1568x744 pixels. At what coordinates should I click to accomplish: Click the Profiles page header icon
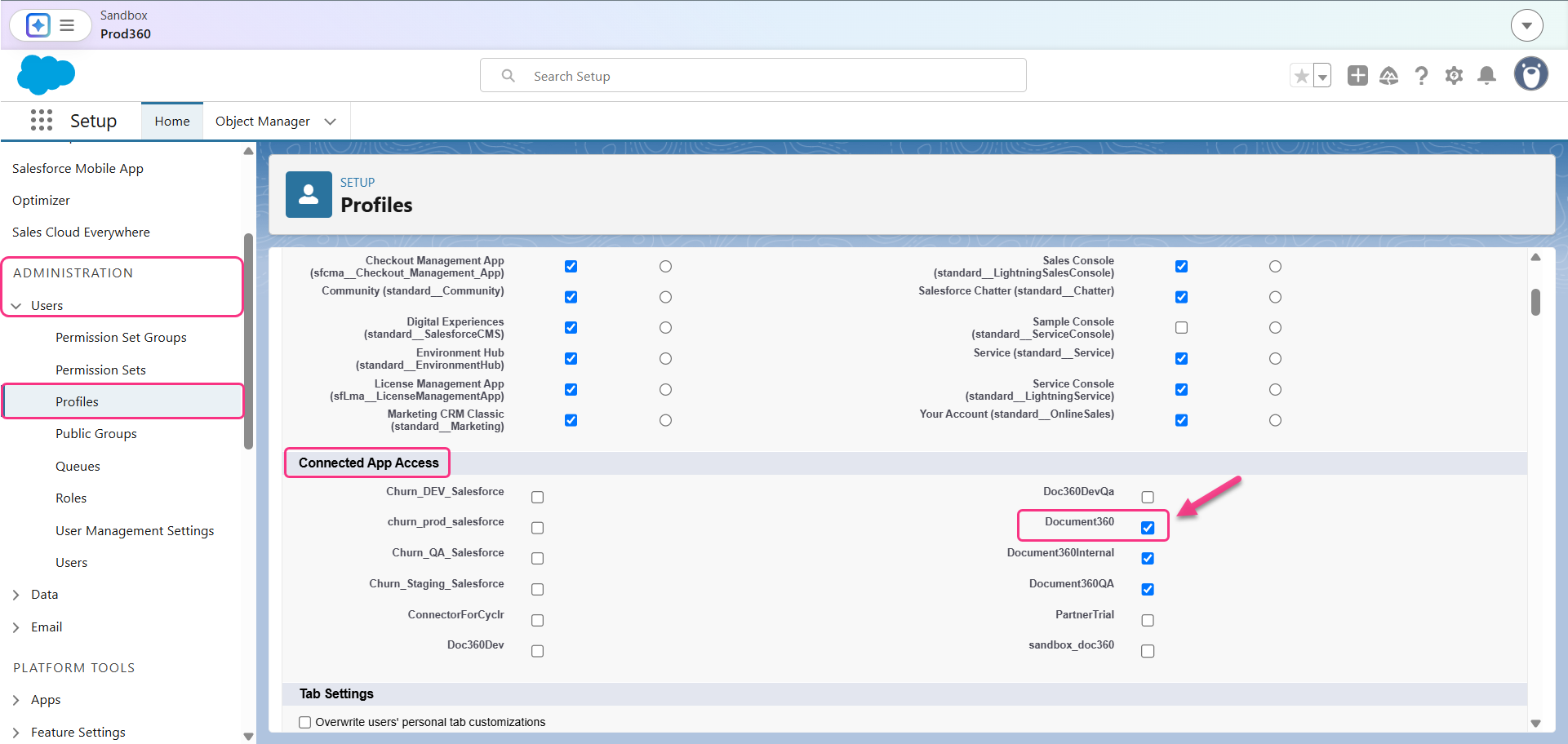tap(309, 194)
